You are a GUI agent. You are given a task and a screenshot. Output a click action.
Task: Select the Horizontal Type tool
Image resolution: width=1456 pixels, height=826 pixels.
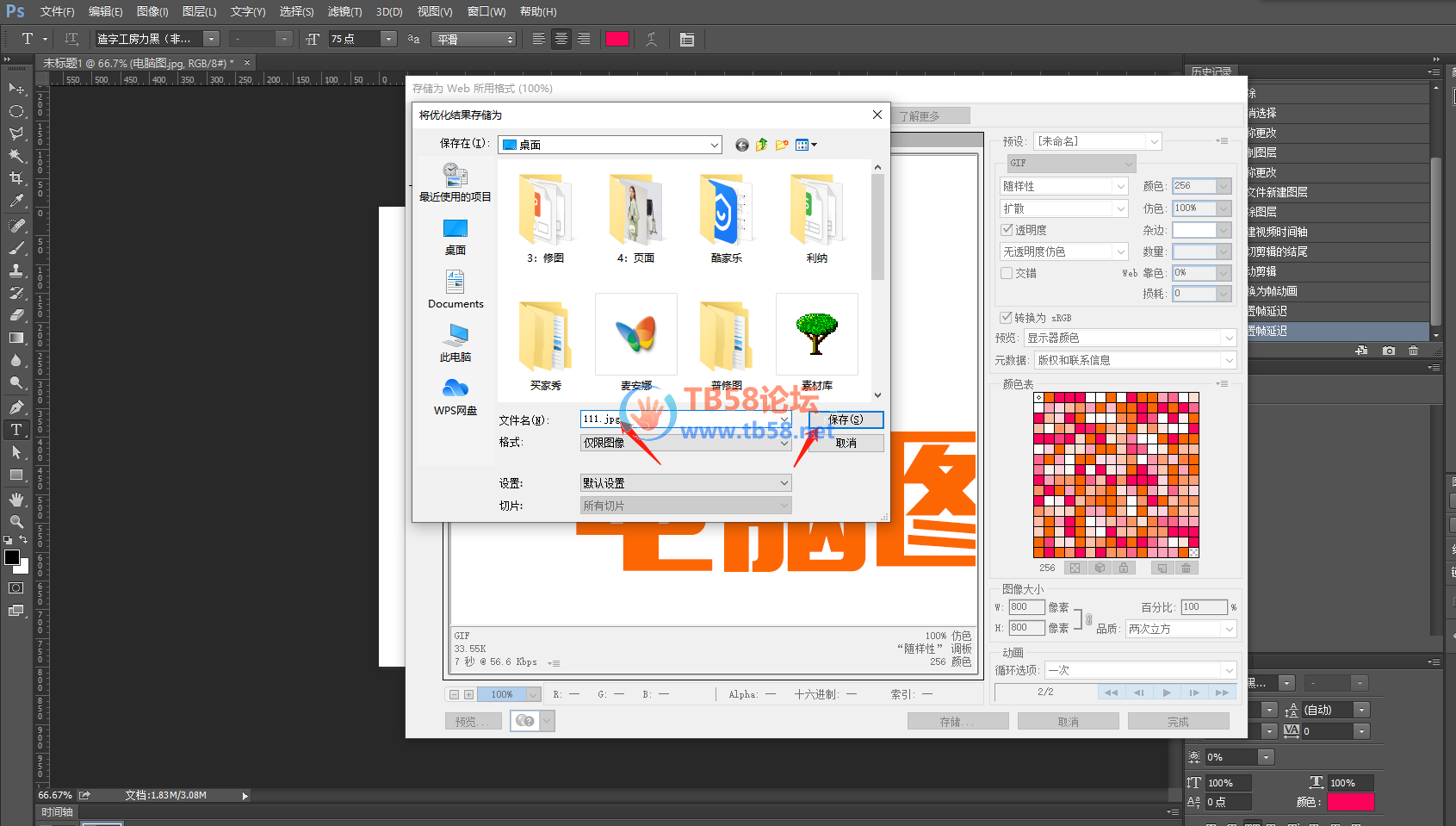pos(16,430)
